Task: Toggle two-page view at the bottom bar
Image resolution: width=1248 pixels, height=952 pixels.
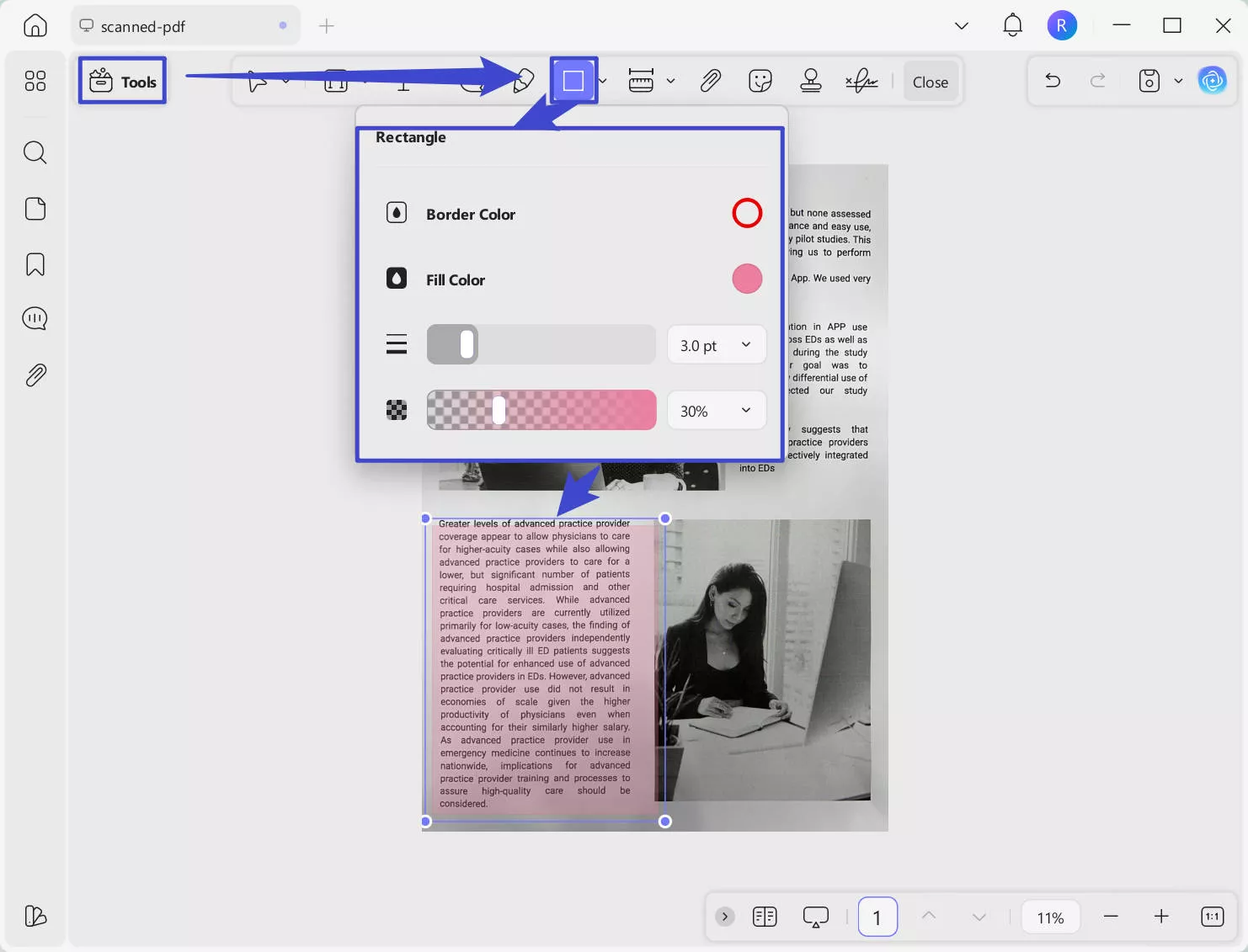Action: (764, 916)
